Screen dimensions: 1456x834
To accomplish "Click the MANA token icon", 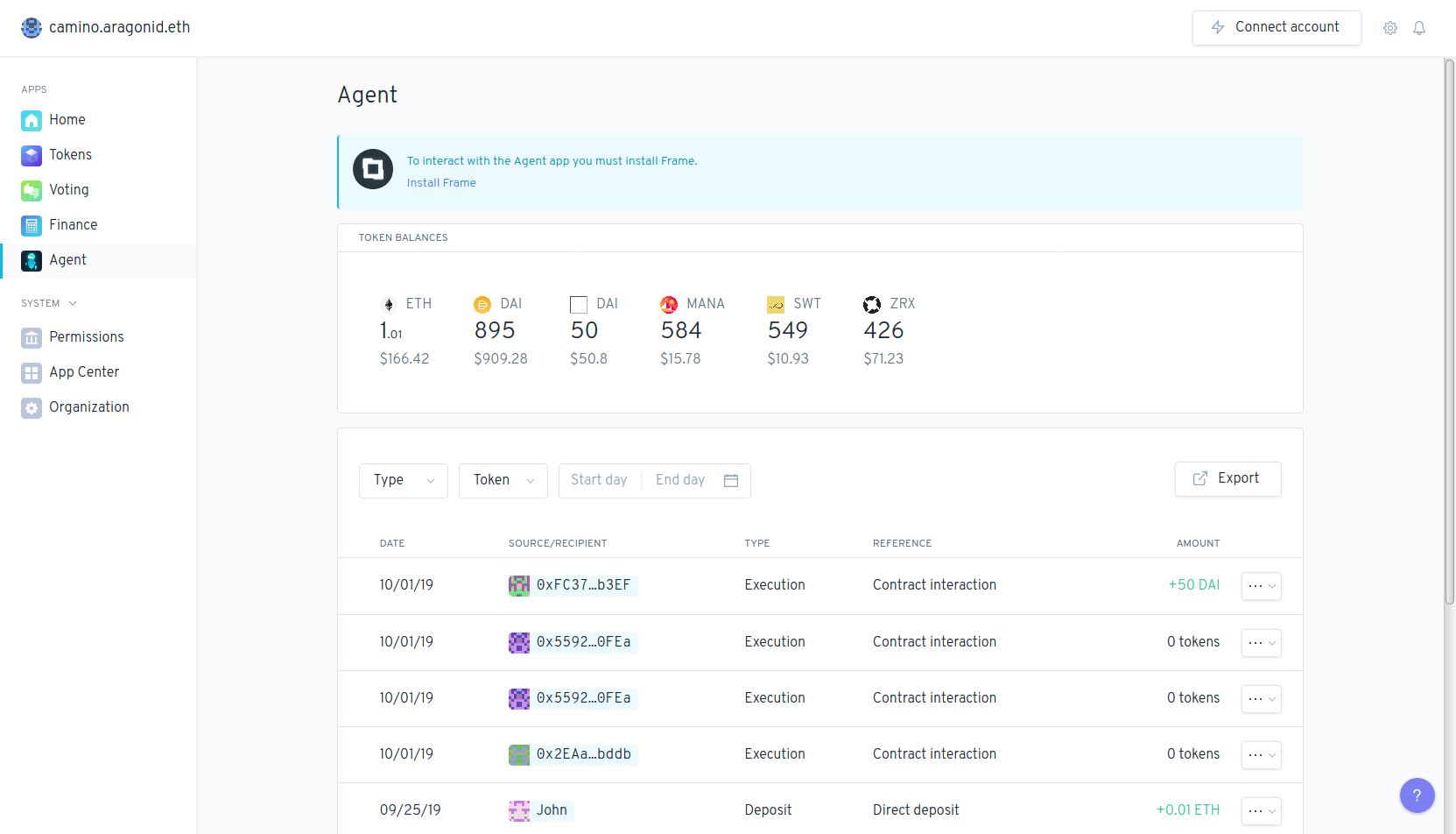I will click(669, 304).
